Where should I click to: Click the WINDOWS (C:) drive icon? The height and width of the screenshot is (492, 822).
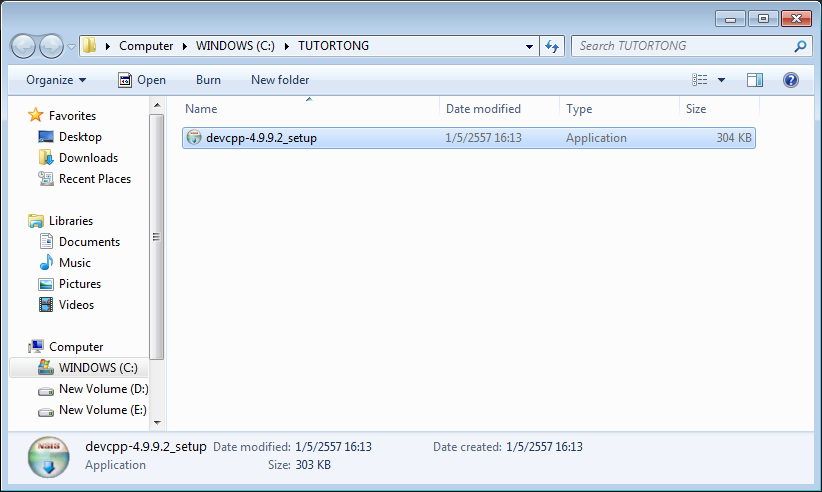click(46, 367)
